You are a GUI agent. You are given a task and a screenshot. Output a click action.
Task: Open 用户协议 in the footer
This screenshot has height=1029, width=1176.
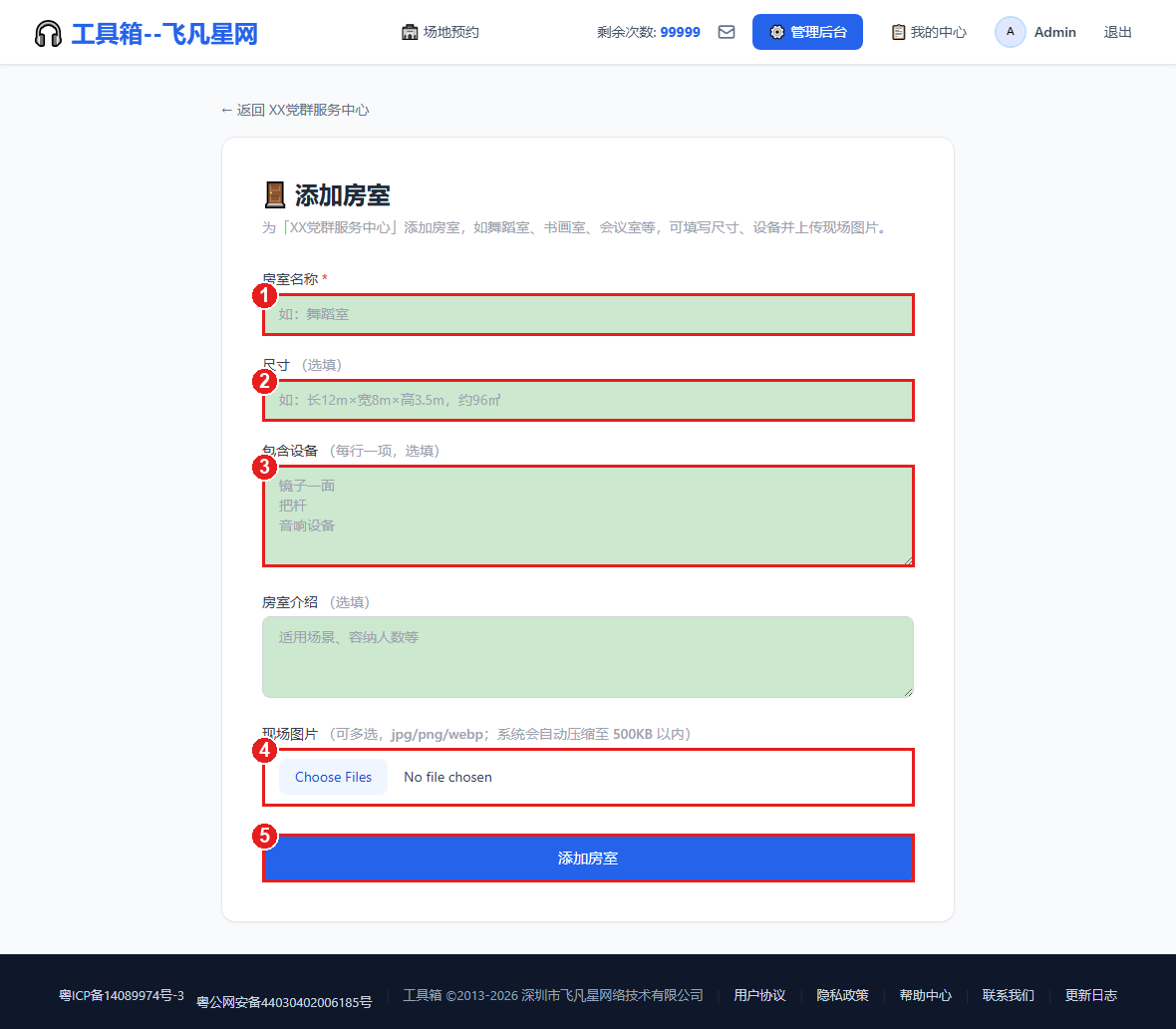pyautogui.click(x=759, y=995)
